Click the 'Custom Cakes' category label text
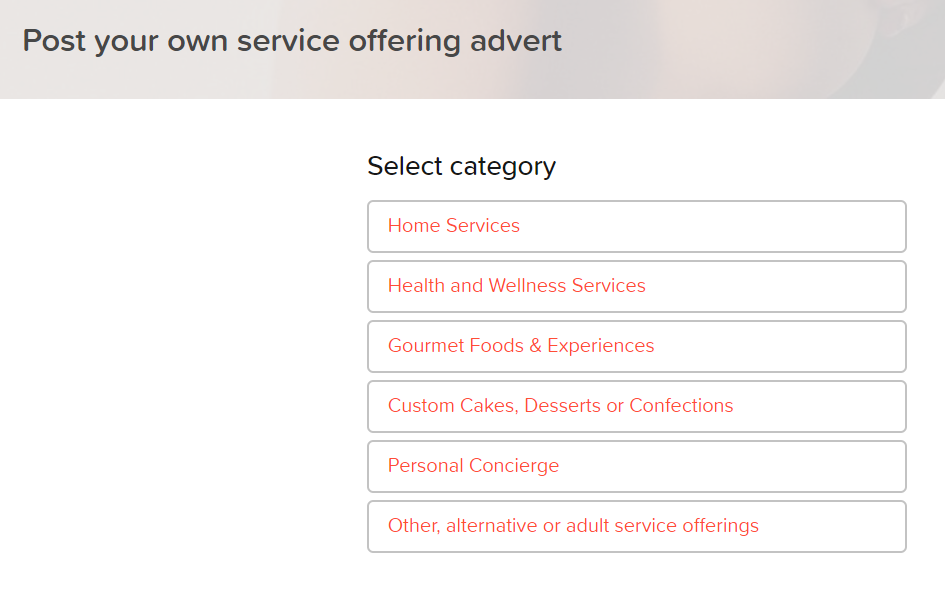The width and height of the screenshot is (945, 602). pyautogui.click(x=560, y=406)
